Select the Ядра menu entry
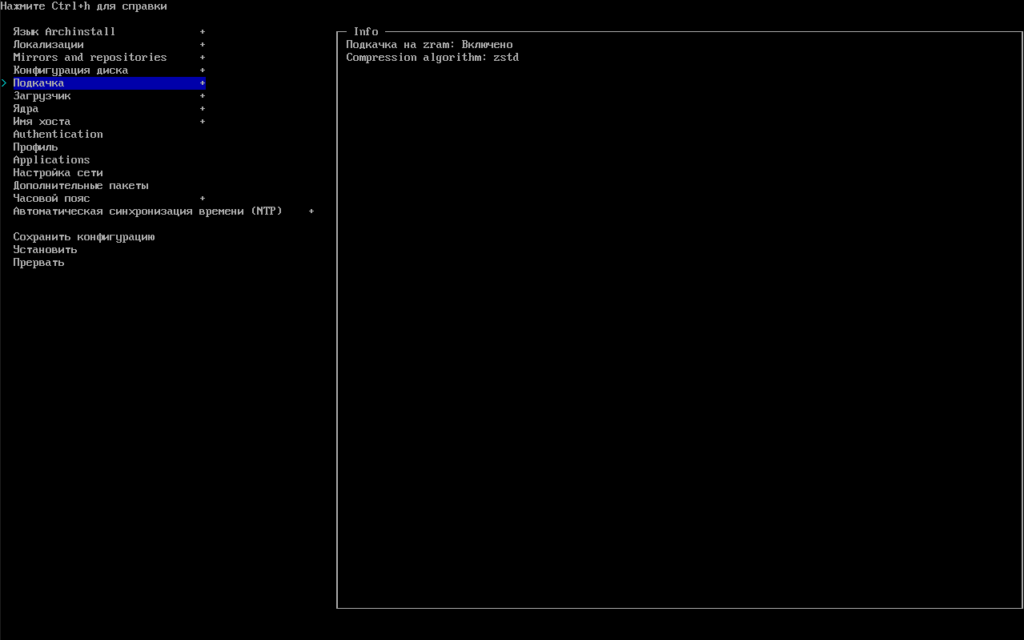1024x640 pixels. click(x=25, y=109)
